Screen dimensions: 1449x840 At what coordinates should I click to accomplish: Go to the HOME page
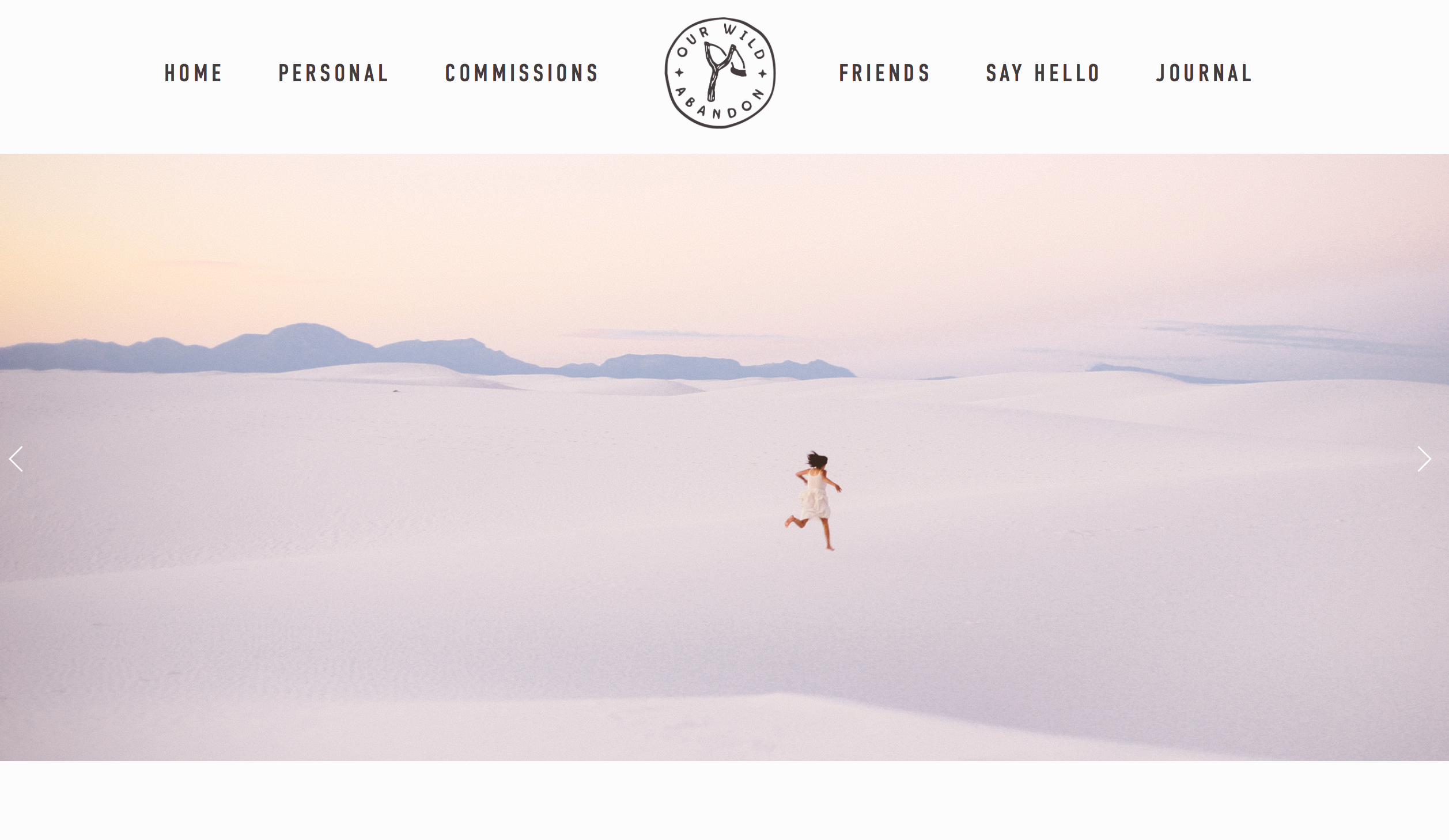point(194,73)
